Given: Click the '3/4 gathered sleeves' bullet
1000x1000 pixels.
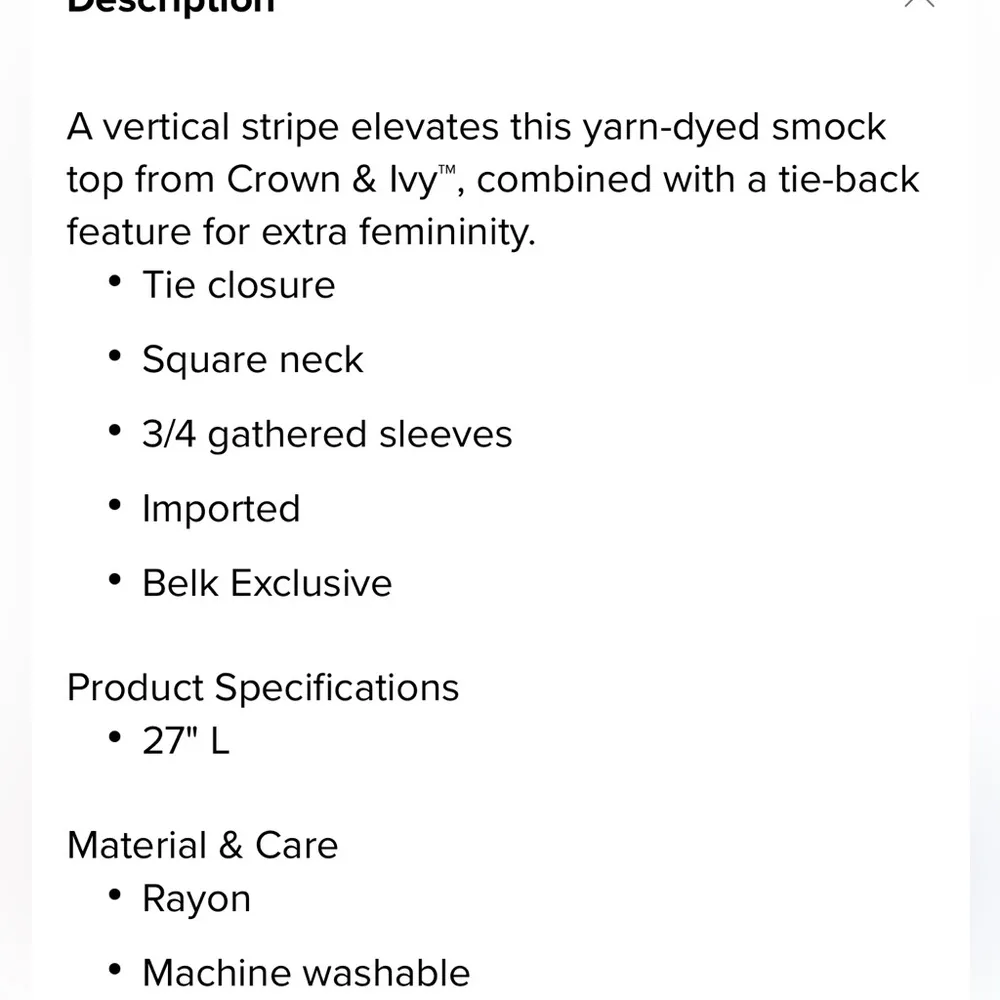Looking at the screenshot, I should coord(327,434).
